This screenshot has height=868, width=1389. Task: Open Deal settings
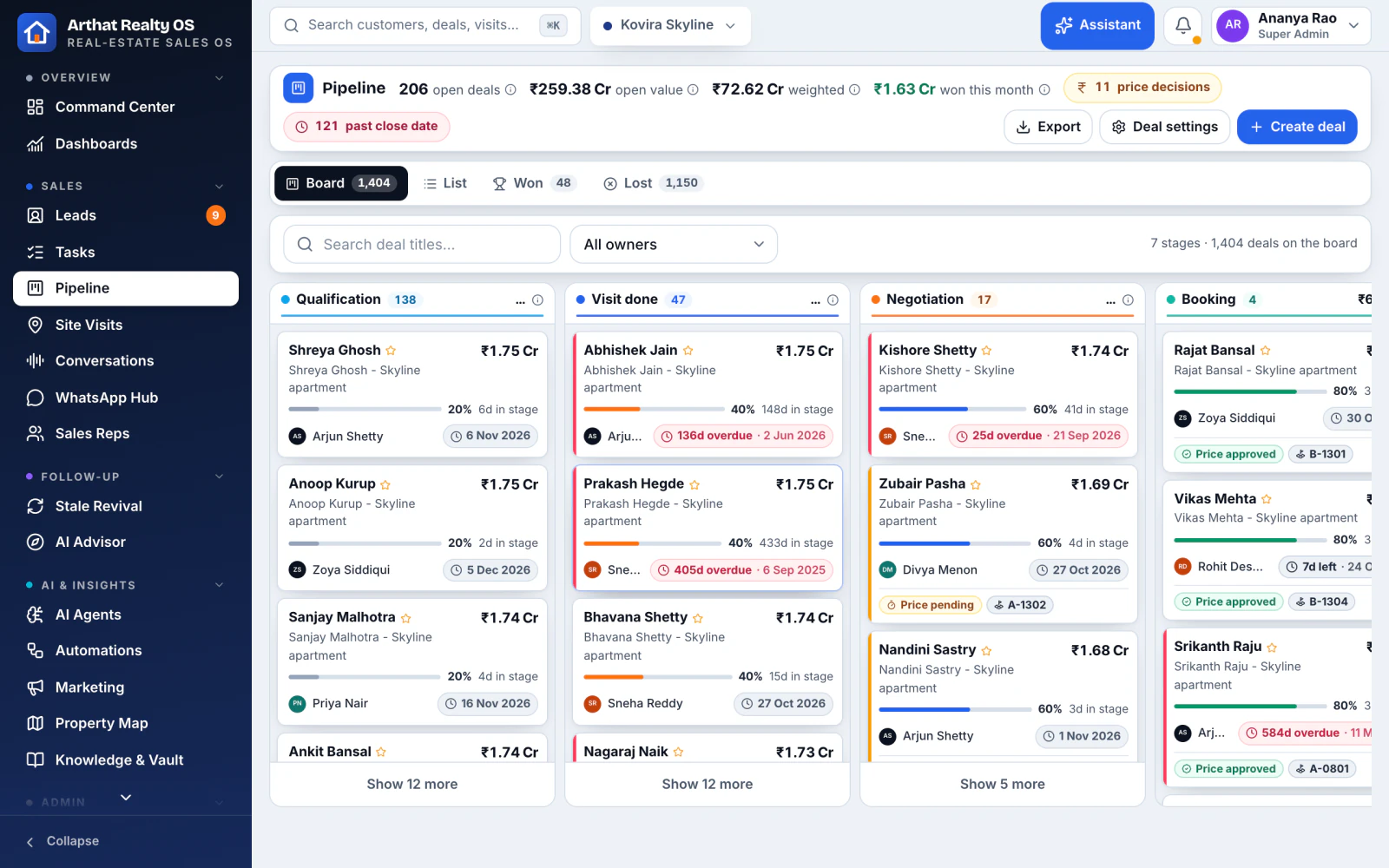[1165, 127]
